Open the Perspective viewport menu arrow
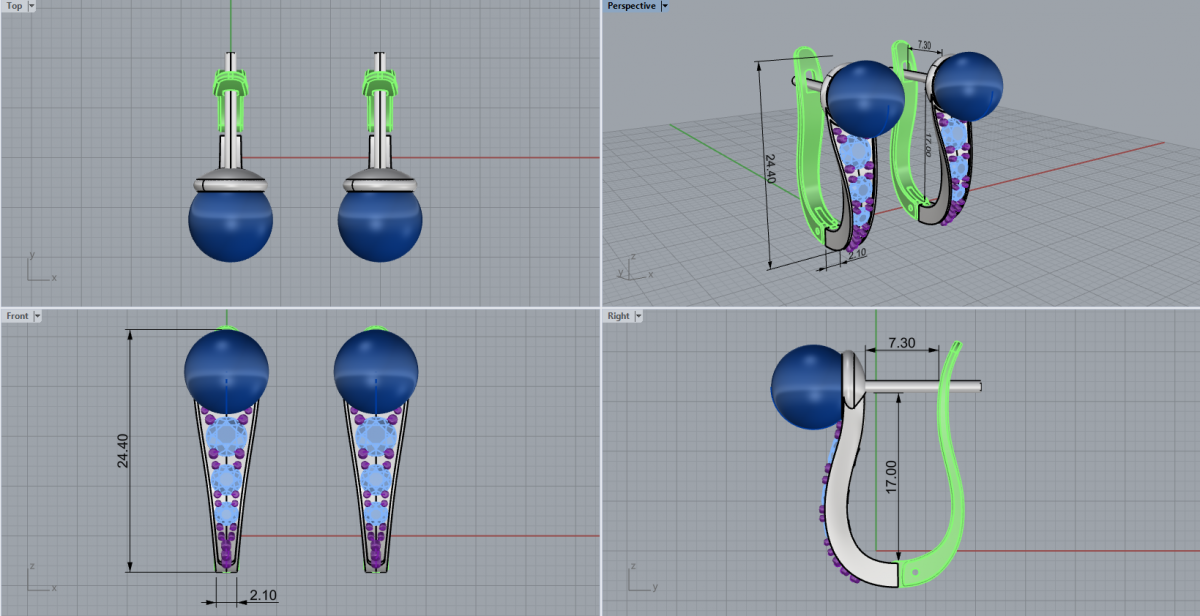The image size is (1200, 616). (666, 6)
